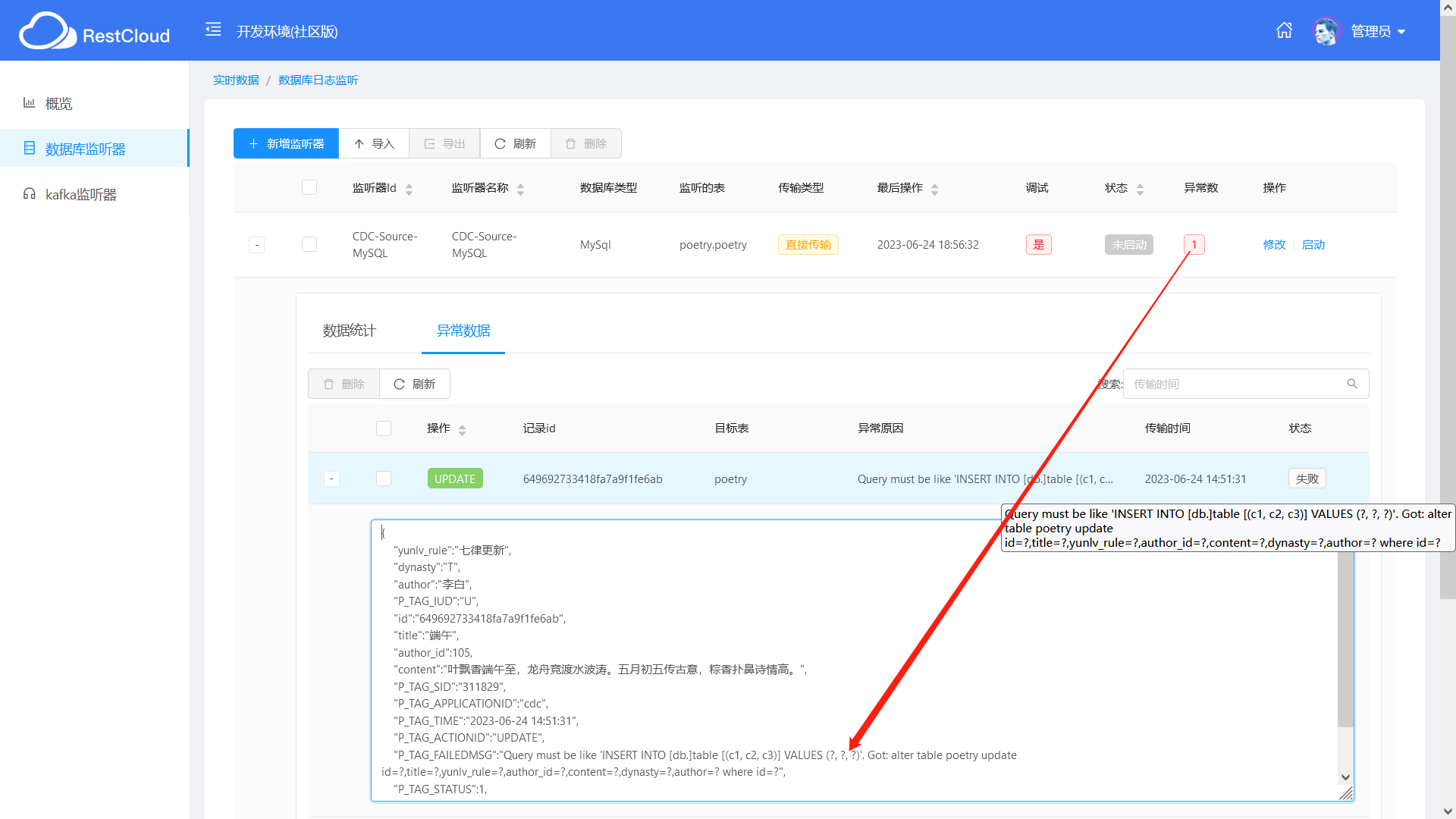This screenshot has width=1456, height=819.
Task: Check the CDC-Source-MySQL row checkbox
Action: 309,244
